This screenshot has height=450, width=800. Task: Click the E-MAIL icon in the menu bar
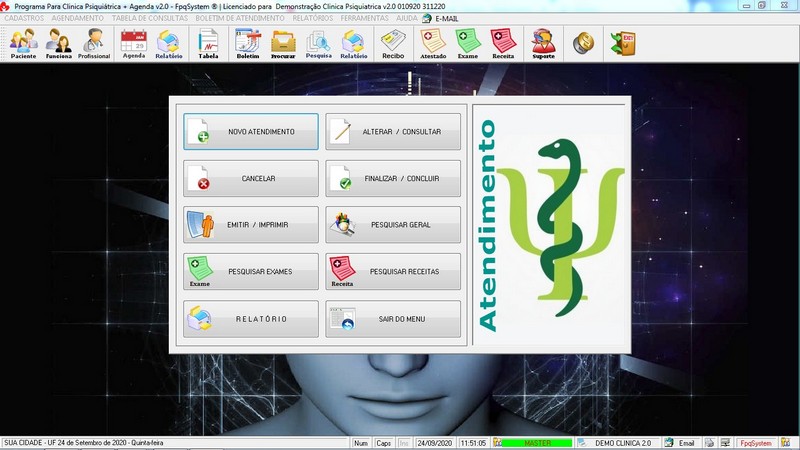[x=427, y=18]
